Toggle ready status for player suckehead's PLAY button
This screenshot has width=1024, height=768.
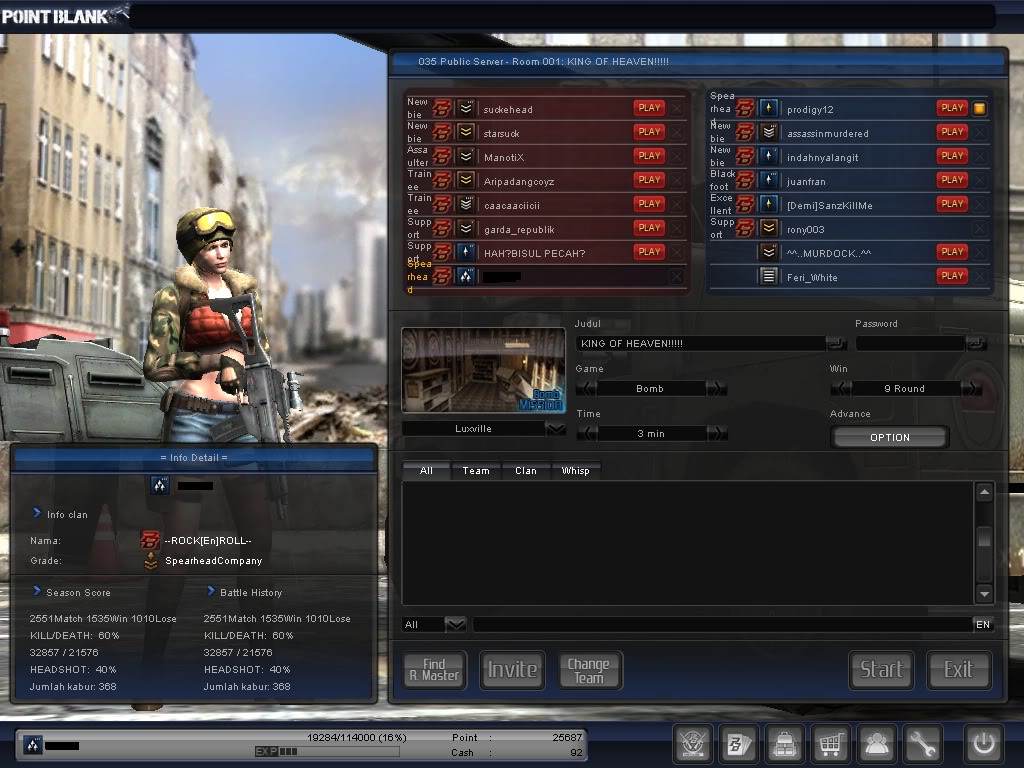(648, 108)
